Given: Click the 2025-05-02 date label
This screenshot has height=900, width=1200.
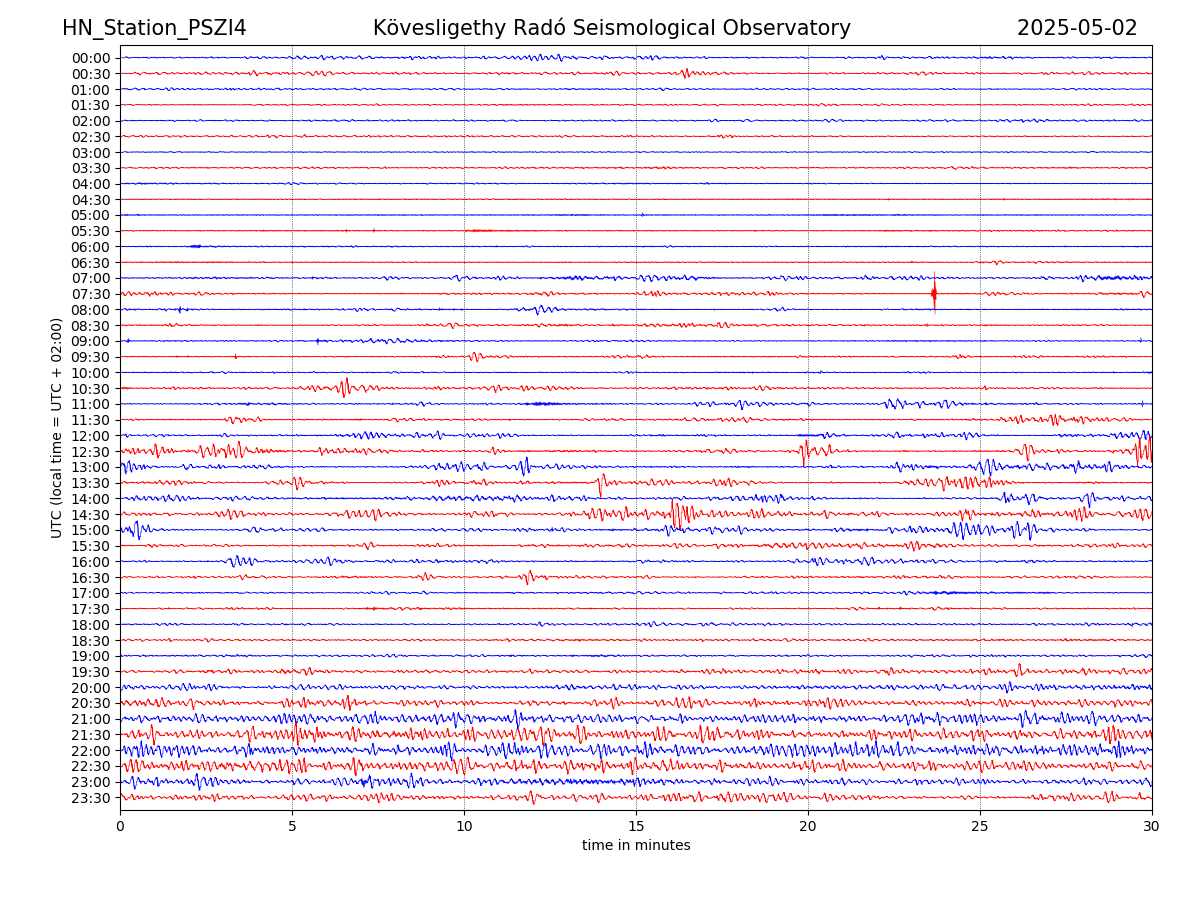Looking at the screenshot, I should click(x=1076, y=28).
